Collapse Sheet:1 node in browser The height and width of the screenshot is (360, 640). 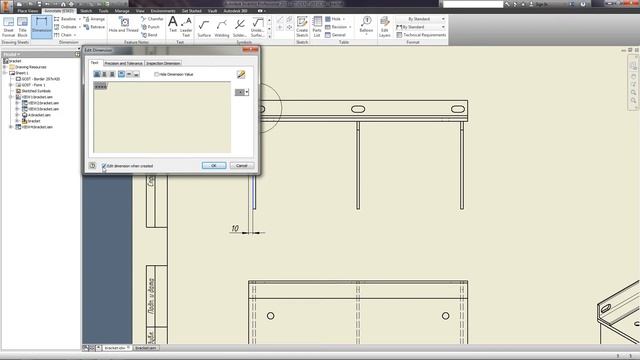point(4,73)
